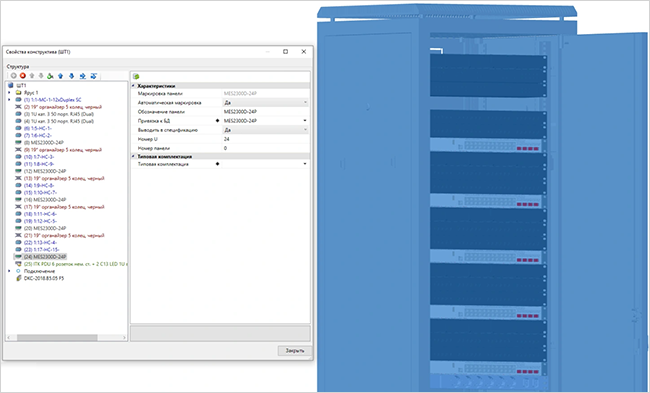Click the blue move down arrow
Screen dimensions: 650x393
coord(71,76)
